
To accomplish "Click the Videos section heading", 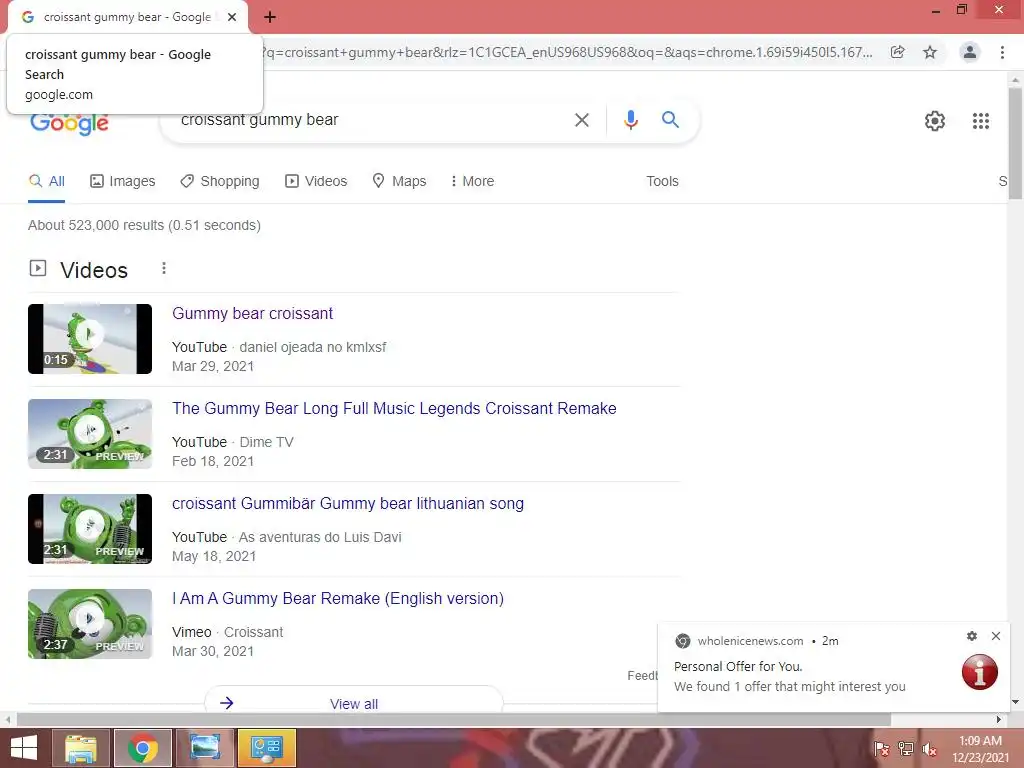I will 94,270.
